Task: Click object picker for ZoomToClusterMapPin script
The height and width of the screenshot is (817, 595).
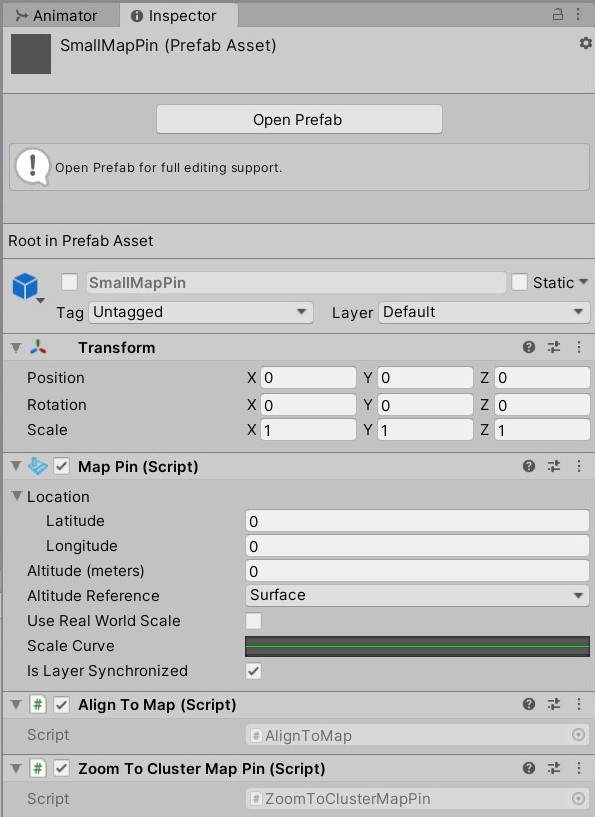Action: point(578,798)
